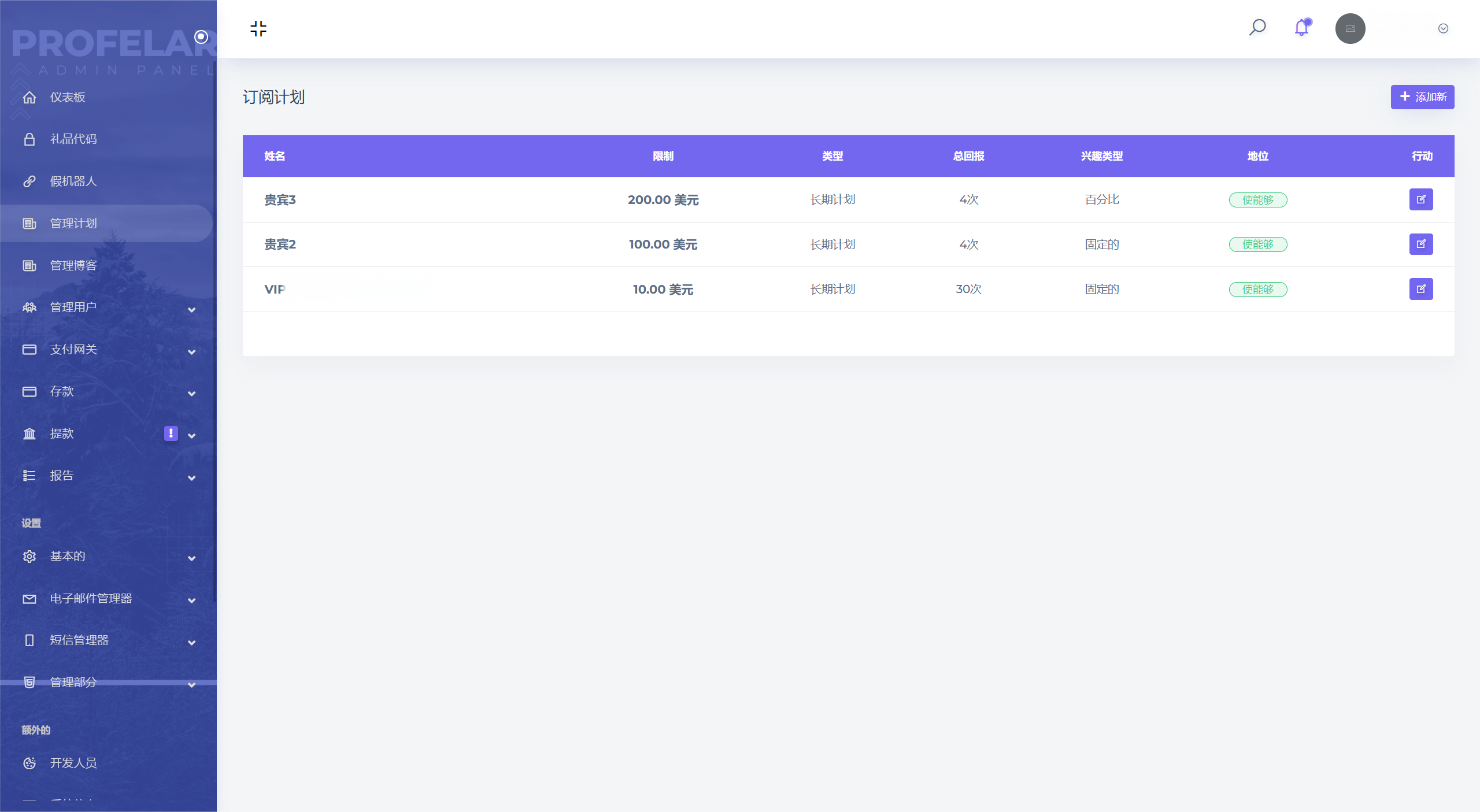Click the withdrawal alert exclamation badge
Image resolution: width=1480 pixels, height=812 pixels.
tap(171, 433)
